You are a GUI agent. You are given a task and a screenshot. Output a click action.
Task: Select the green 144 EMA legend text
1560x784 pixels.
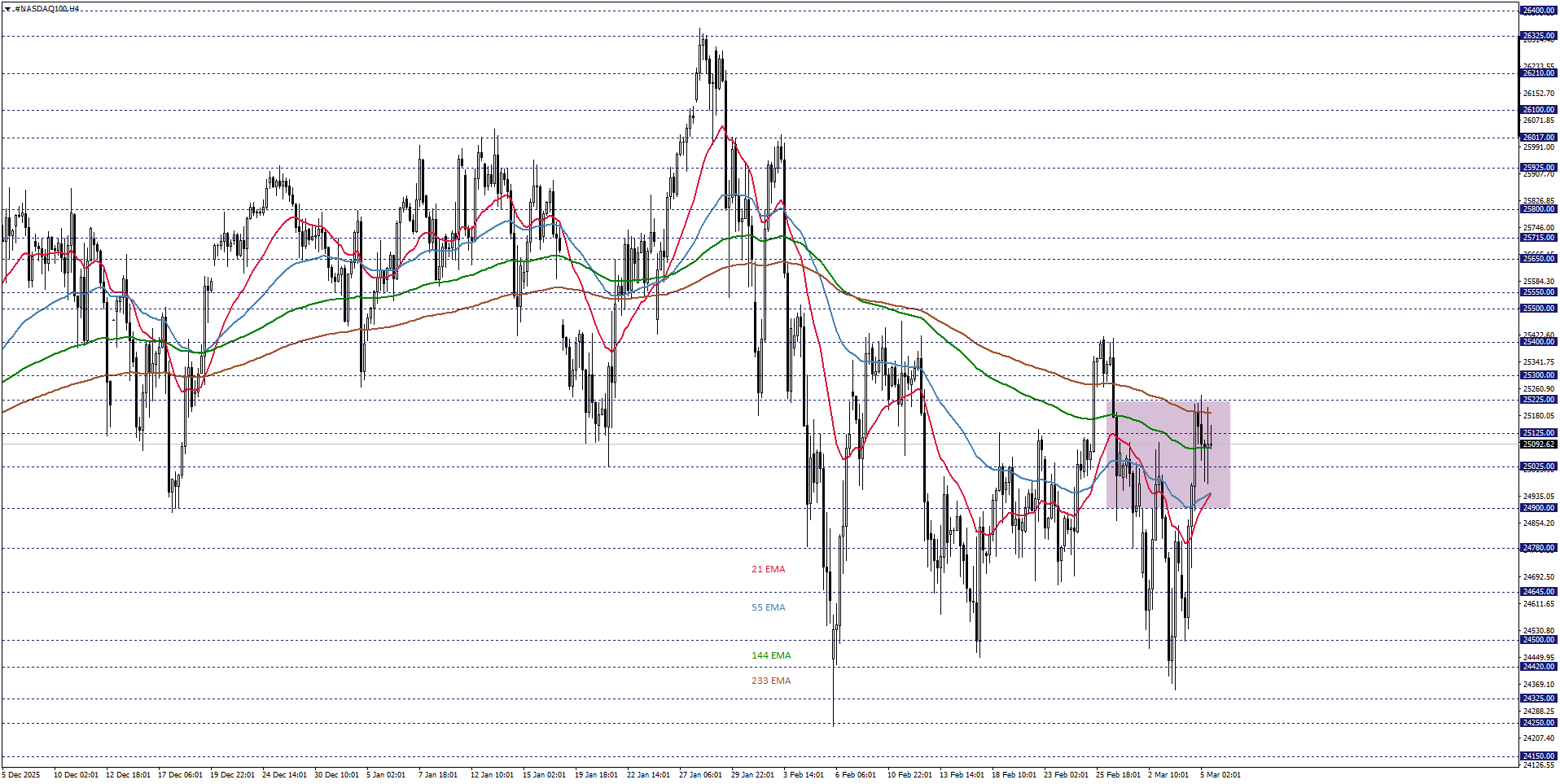point(769,654)
